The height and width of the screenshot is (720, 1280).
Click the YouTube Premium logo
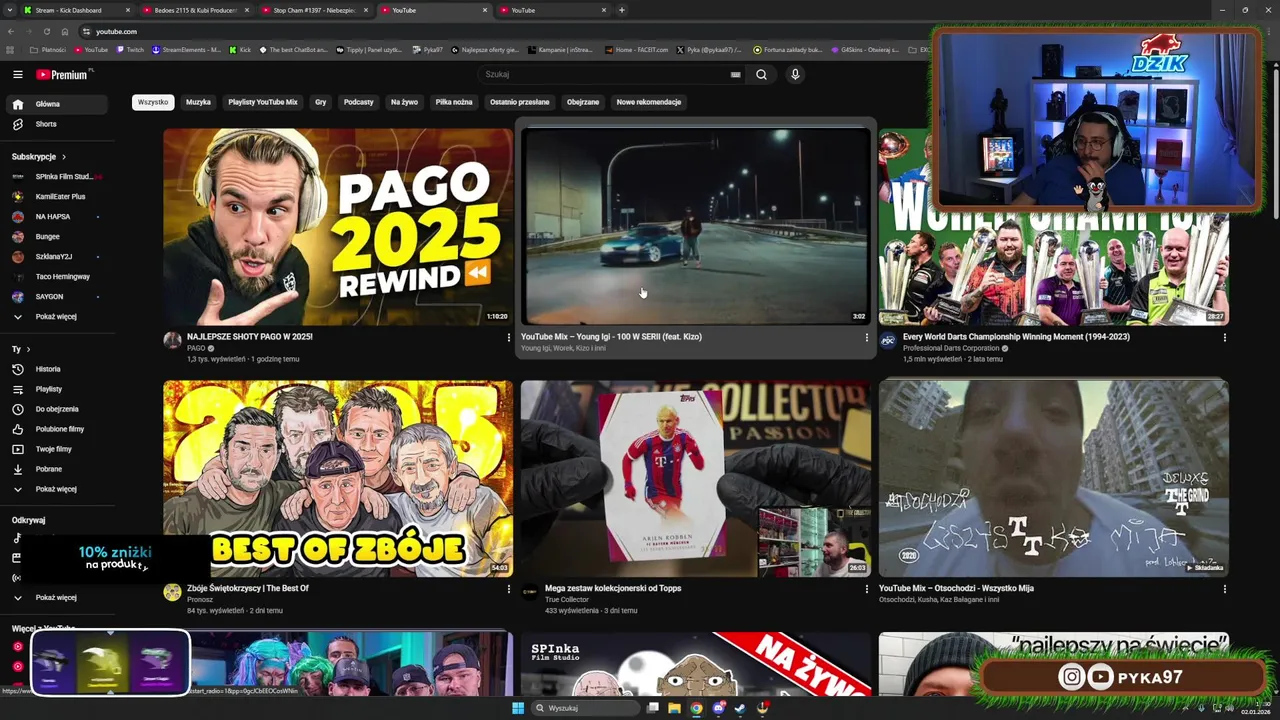64,74
